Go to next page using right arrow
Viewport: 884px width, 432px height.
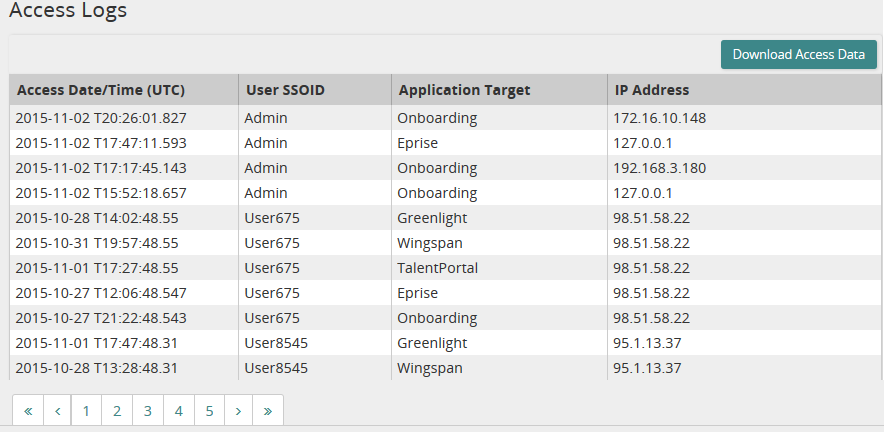[x=238, y=410]
